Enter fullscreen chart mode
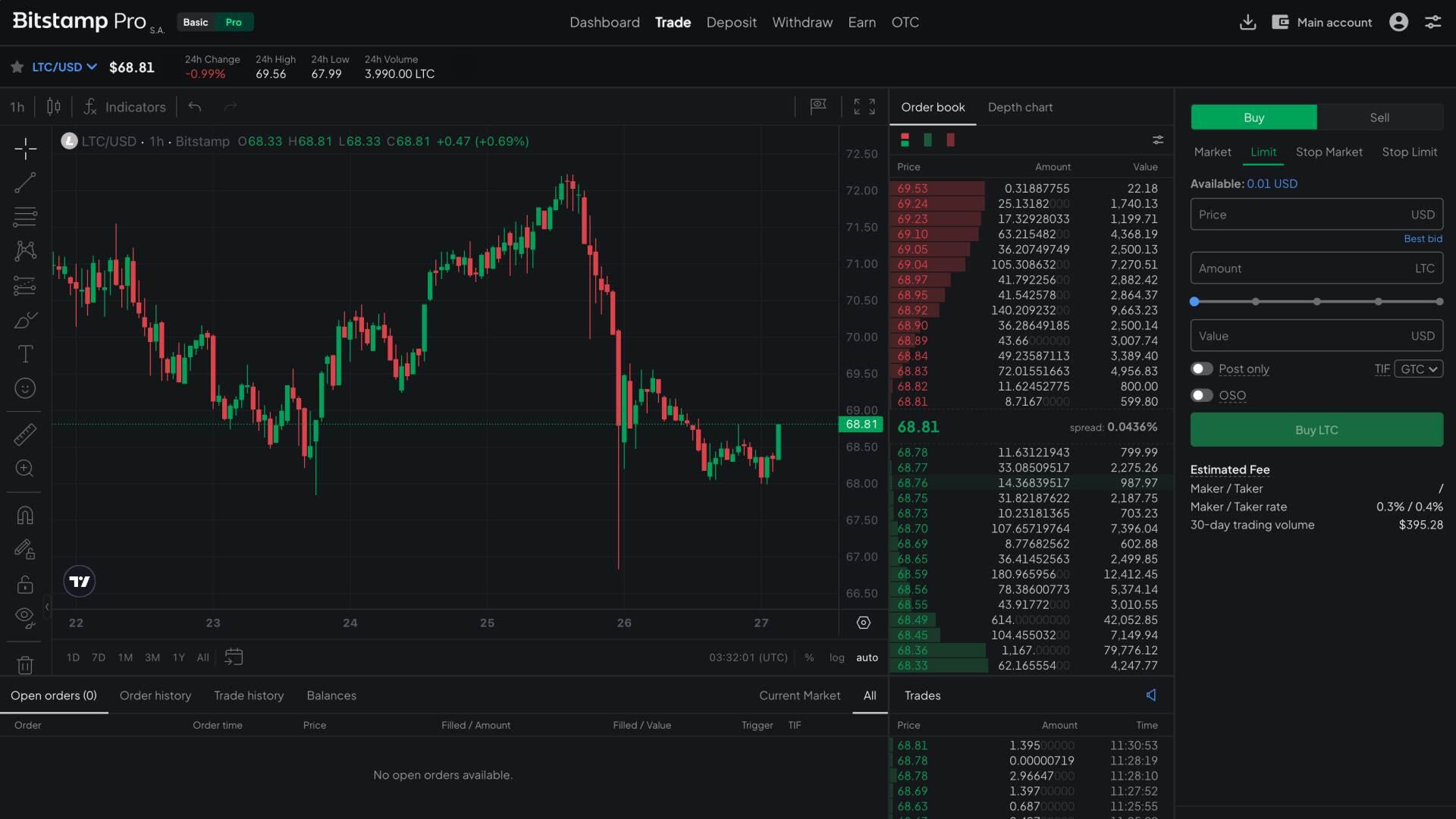Screen dimensions: 1456x819 point(864,107)
